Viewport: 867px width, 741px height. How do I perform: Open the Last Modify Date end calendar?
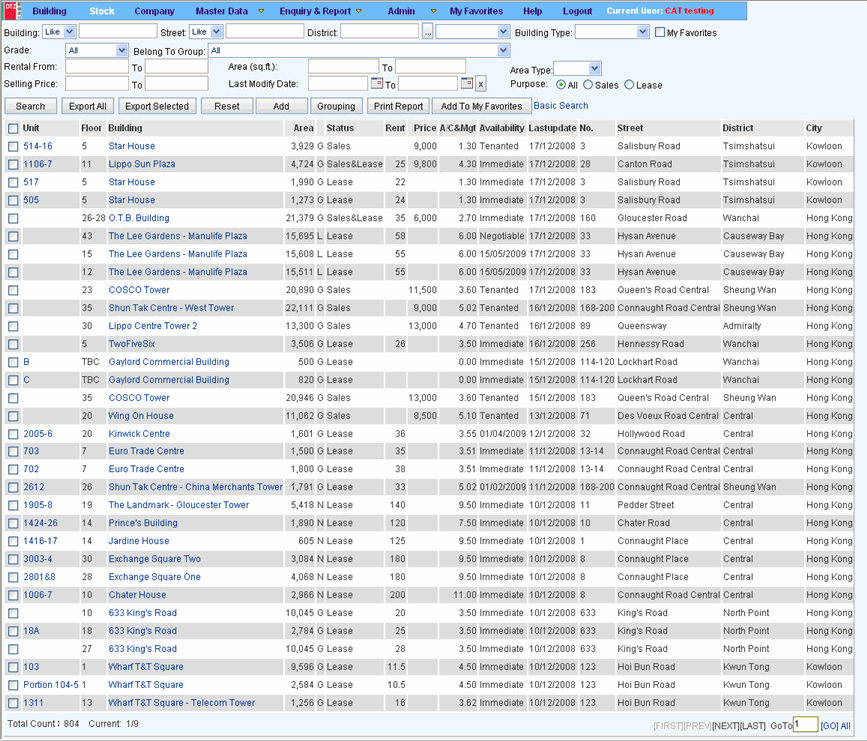[466, 84]
